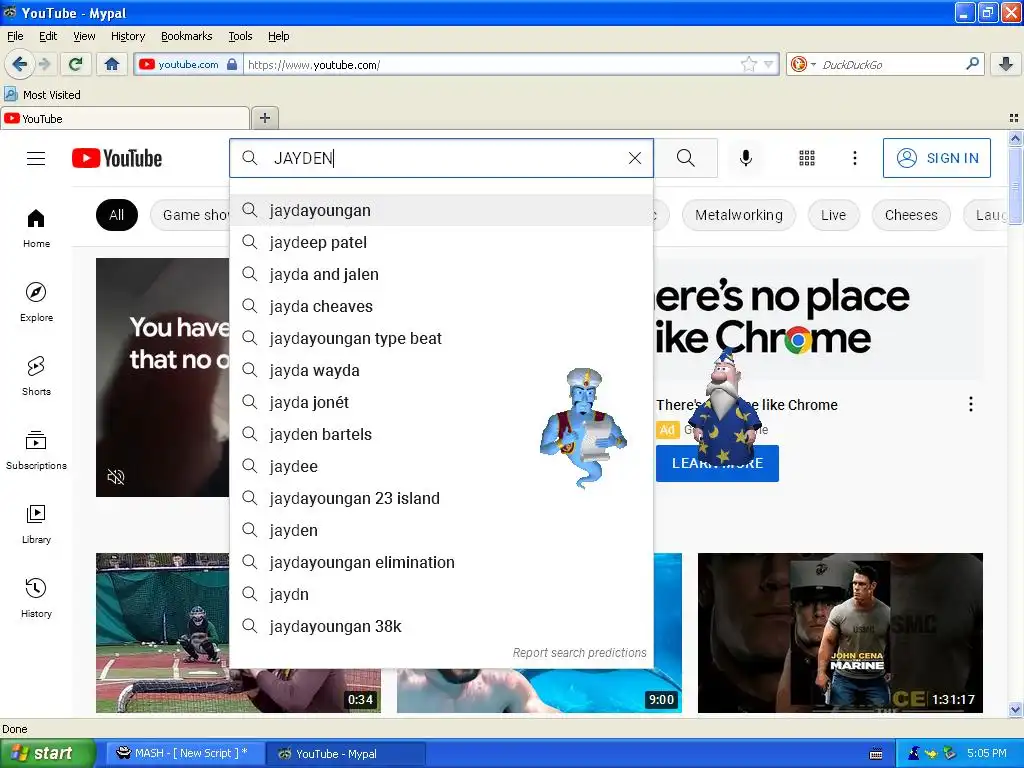
Task: Click the page scrollbar down arrow
Action: click(1015, 709)
